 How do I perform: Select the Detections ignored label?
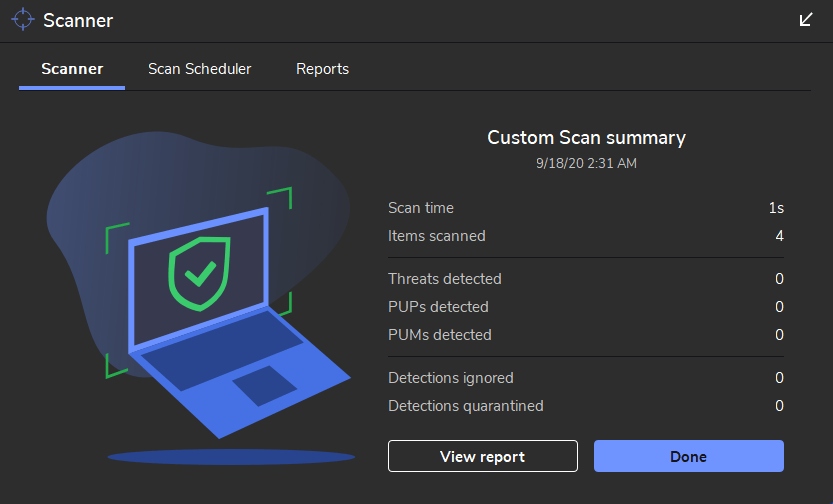(x=451, y=378)
